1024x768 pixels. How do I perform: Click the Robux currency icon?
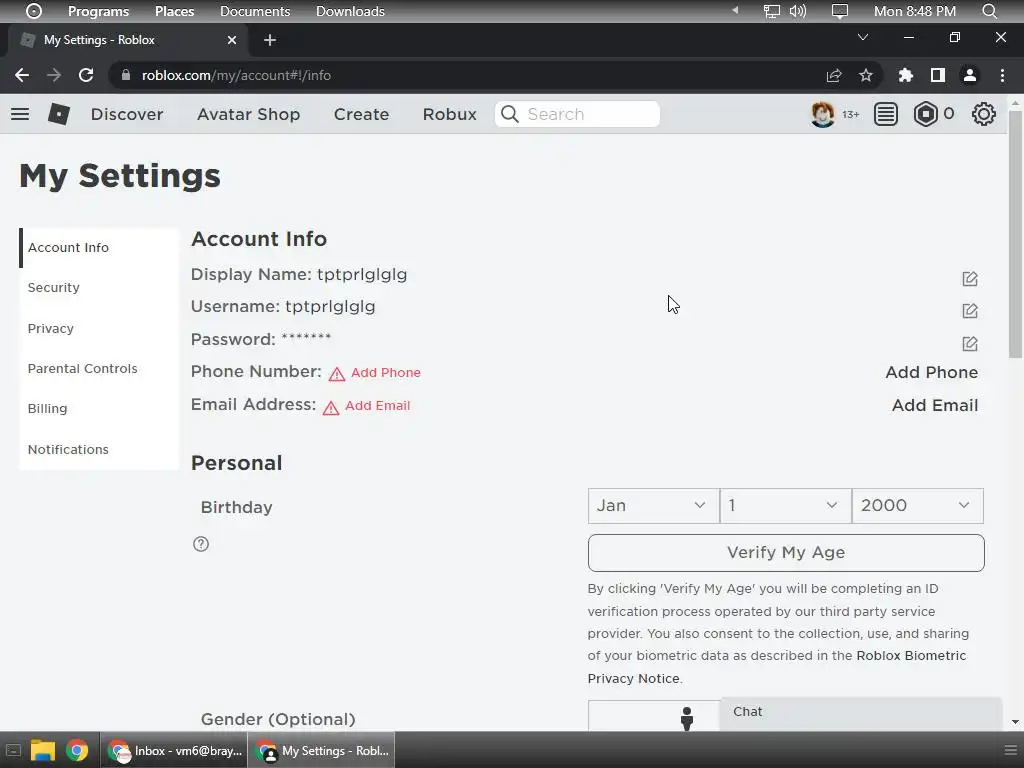click(x=925, y=114)
